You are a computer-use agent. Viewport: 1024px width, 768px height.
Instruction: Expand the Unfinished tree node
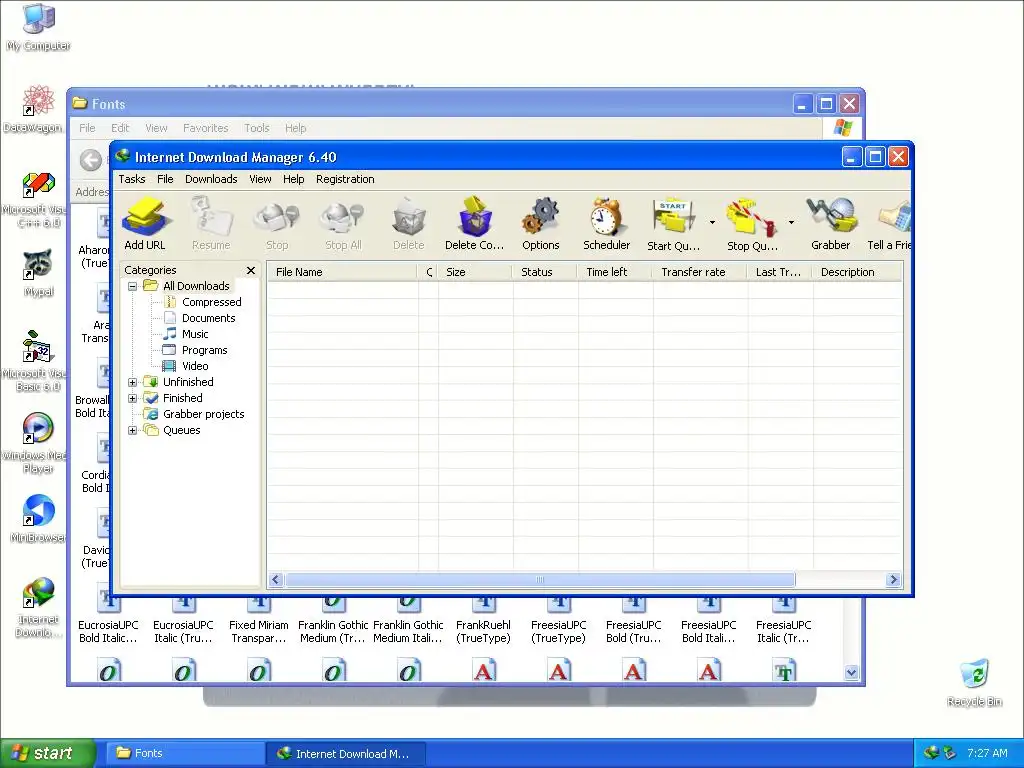(133, 382)
